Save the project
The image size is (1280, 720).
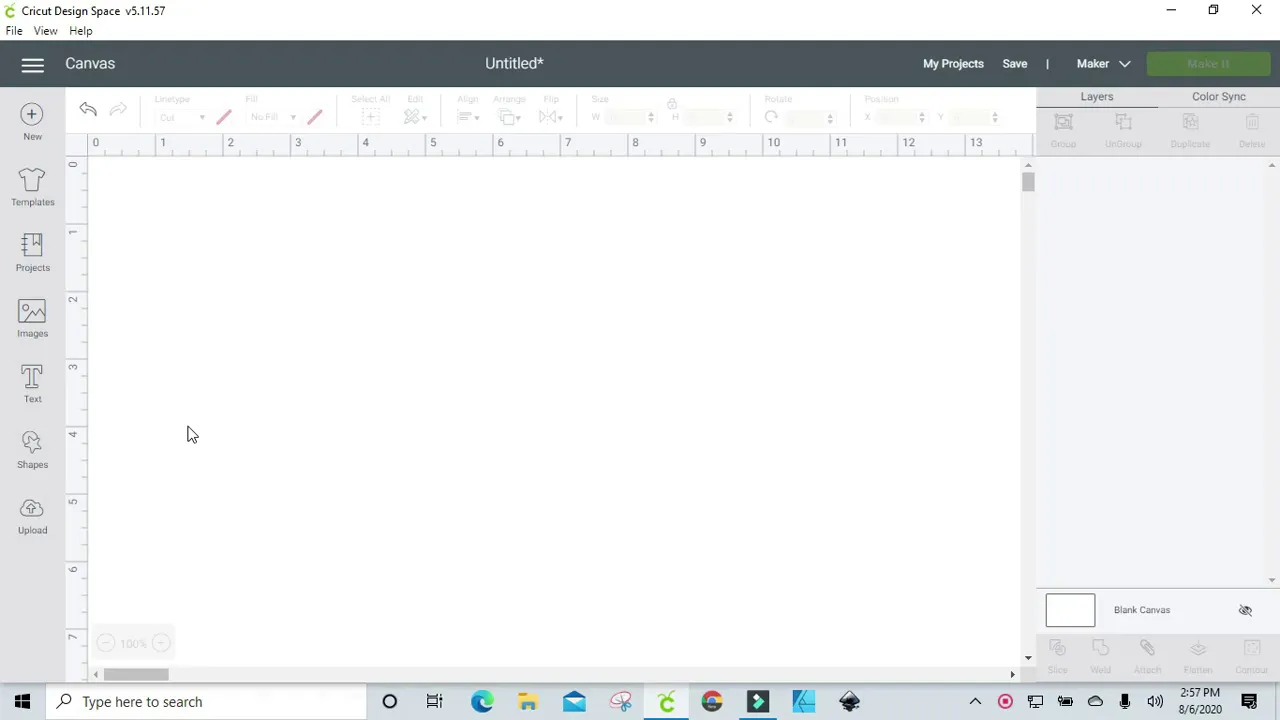[x=1015, y=64]
